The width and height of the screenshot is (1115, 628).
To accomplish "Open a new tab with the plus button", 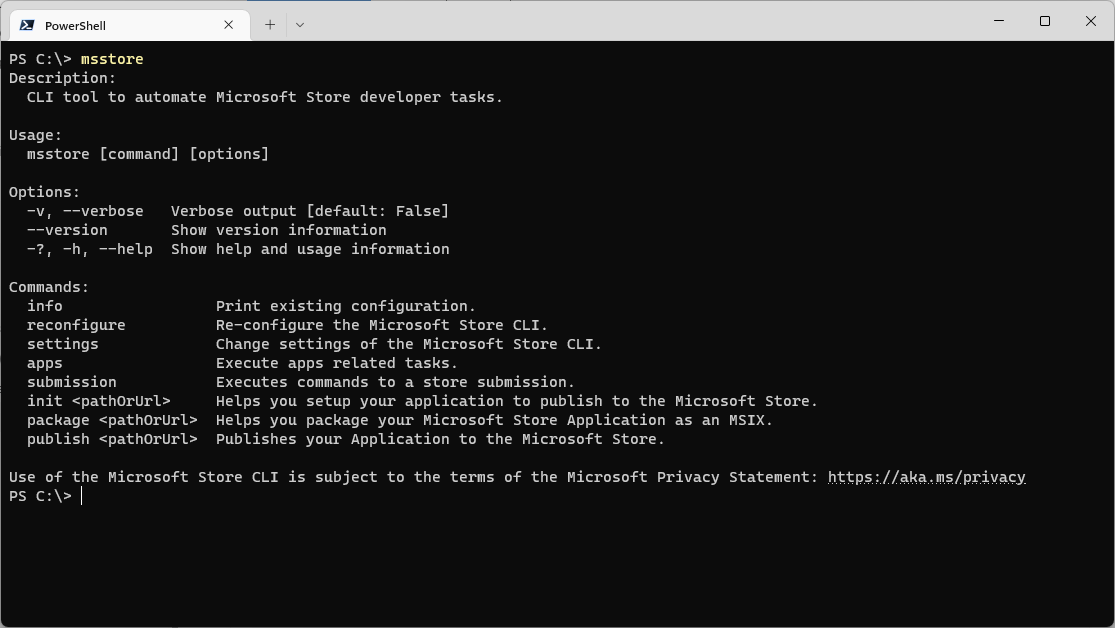I will point(270,25).
